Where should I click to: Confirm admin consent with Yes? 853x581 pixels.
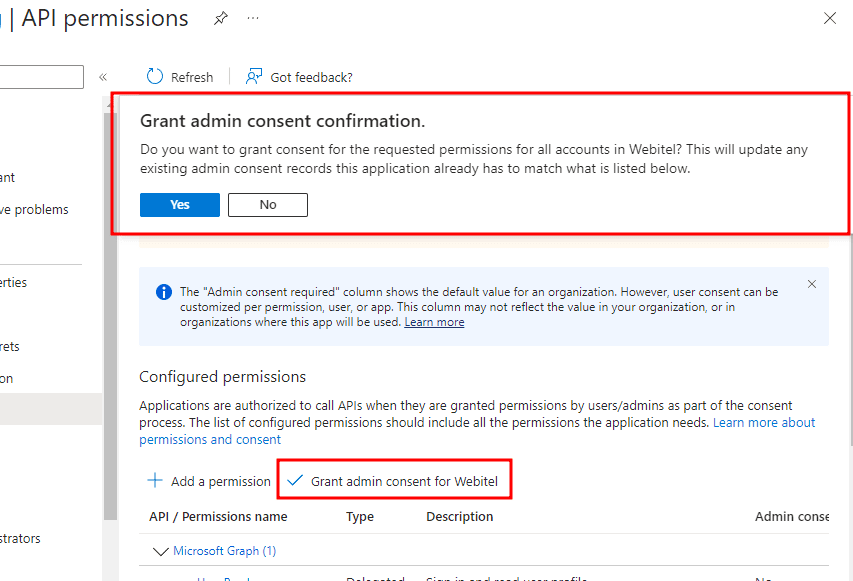[x=180, y=205]
